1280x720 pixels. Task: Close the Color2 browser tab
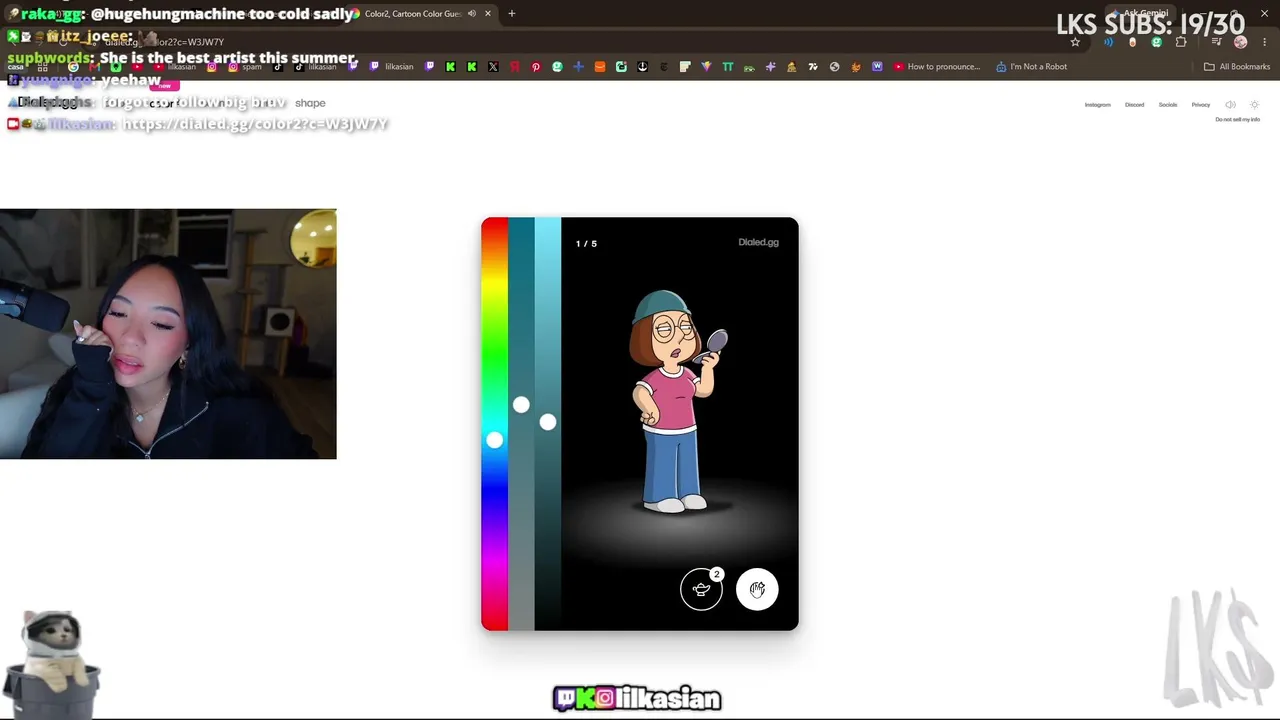pos(488,14)
